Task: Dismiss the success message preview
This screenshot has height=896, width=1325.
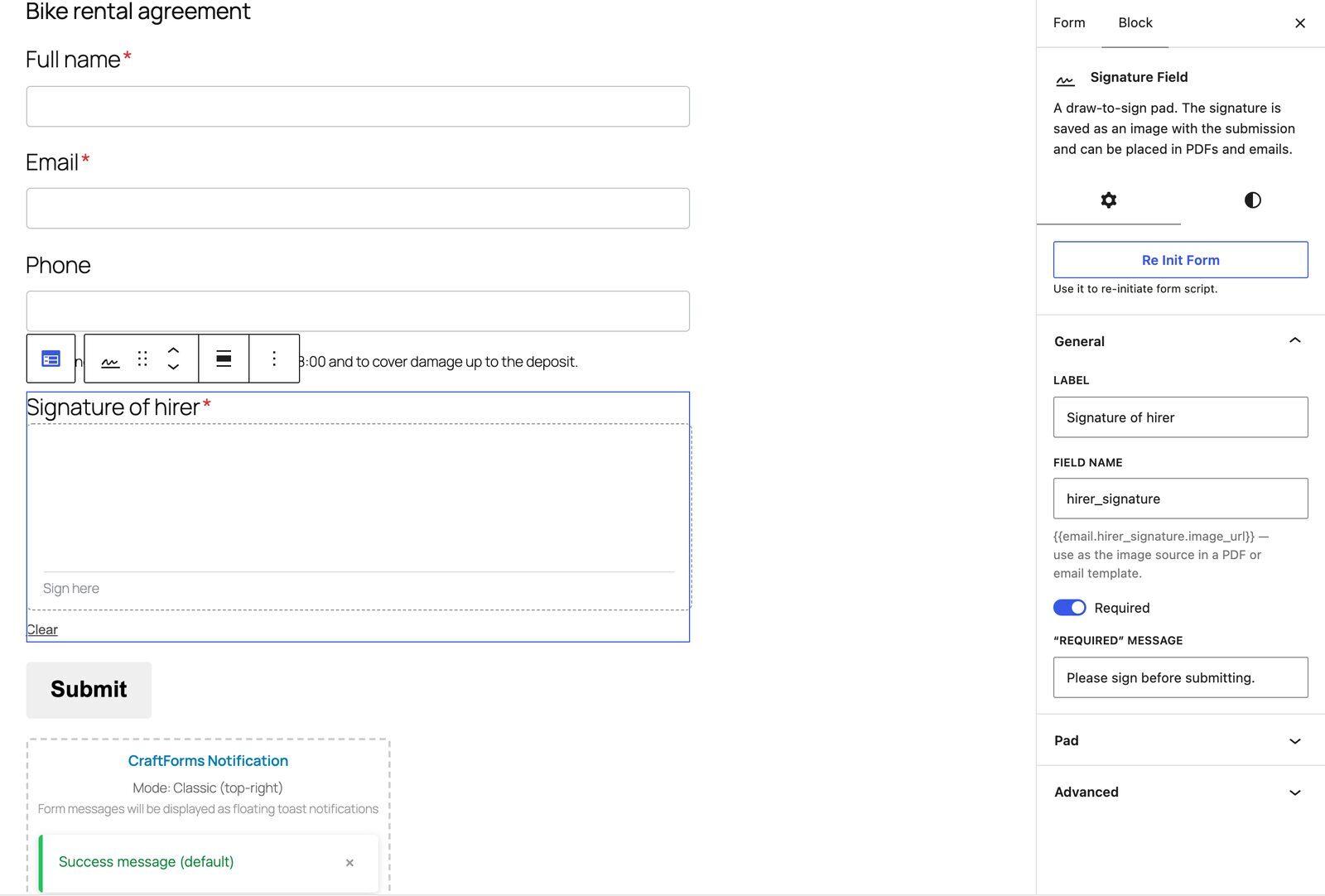Action: click(349, 862)
